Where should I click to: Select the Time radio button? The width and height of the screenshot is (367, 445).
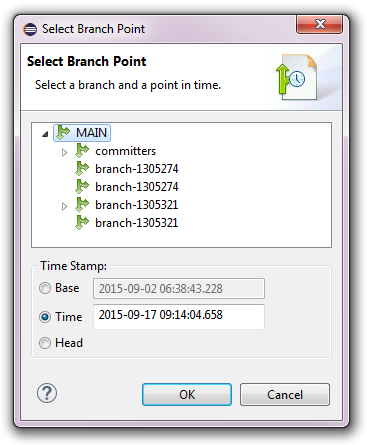pos(45,316)
